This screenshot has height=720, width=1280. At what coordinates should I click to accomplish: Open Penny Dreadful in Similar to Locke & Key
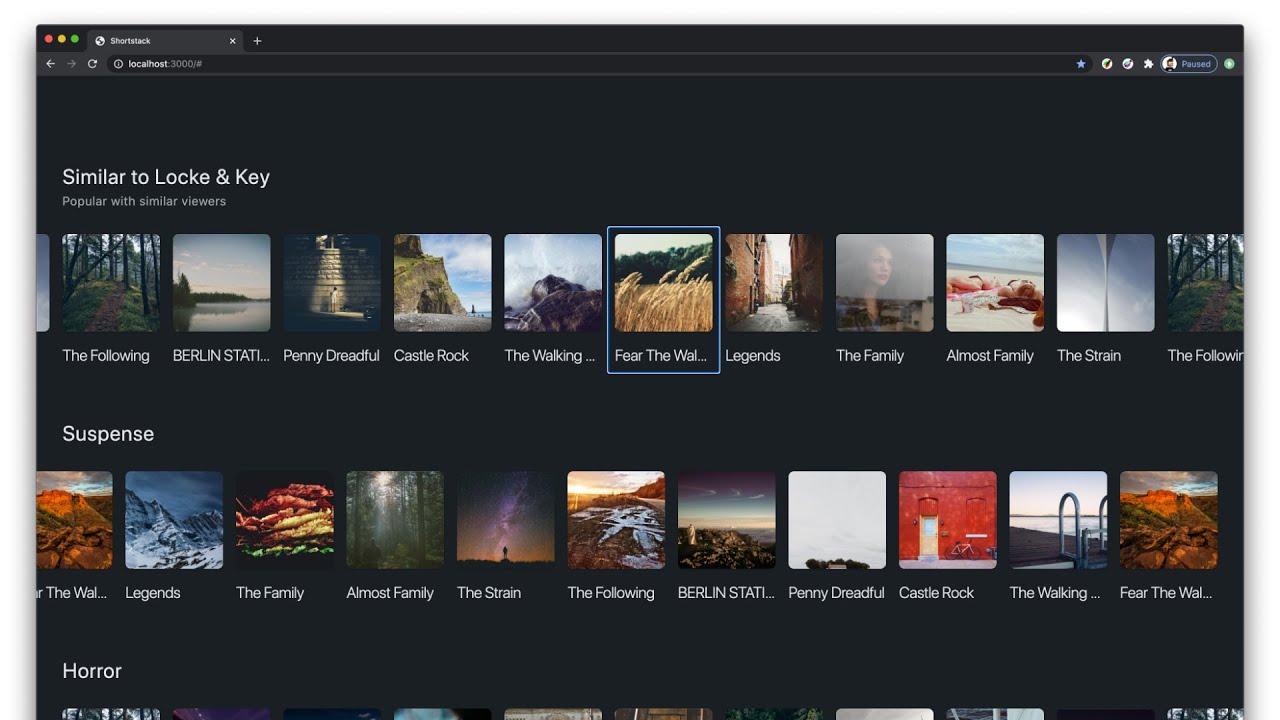tap(332, 300)
